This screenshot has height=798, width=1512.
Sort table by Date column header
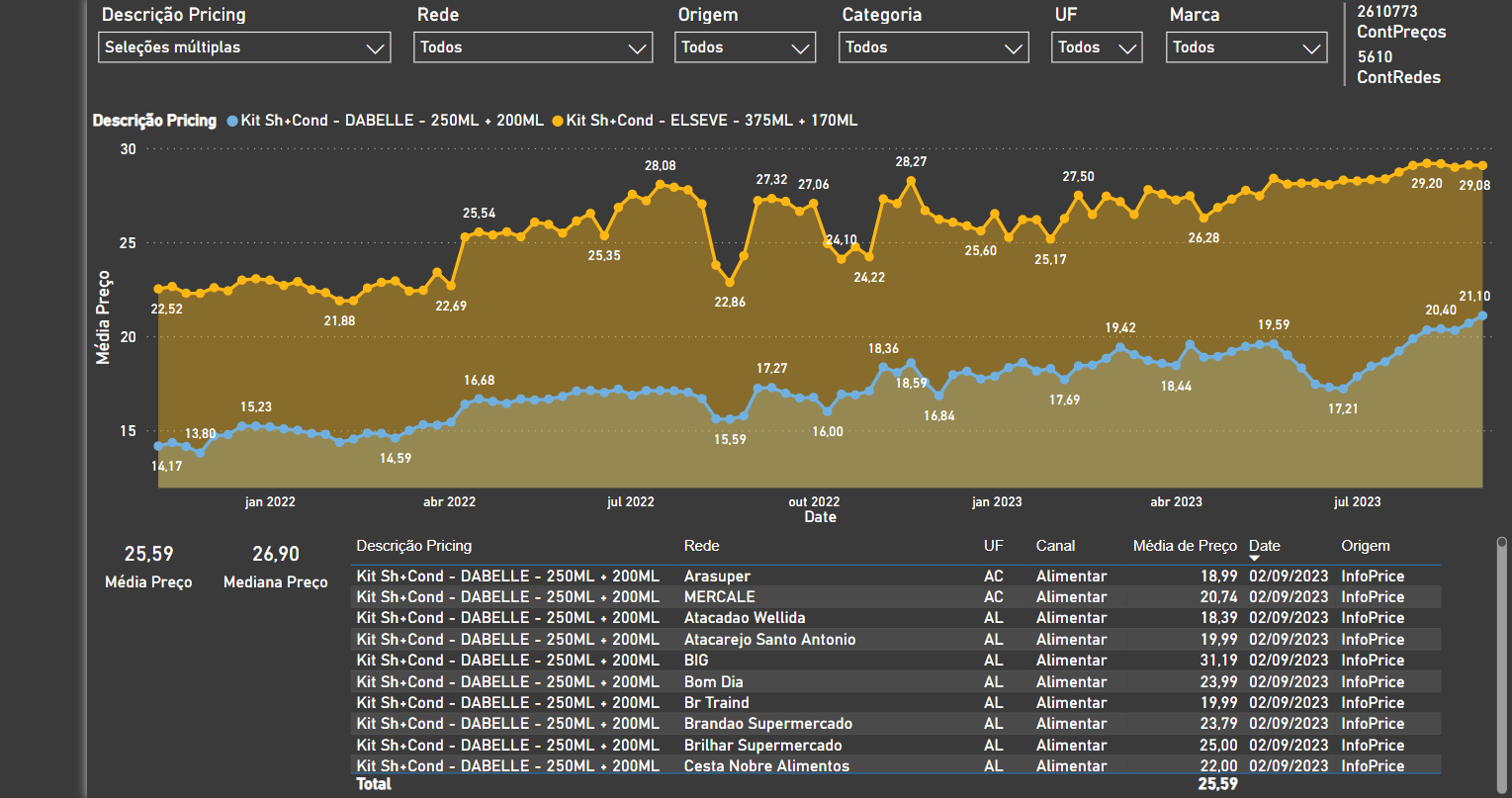pyautogui.click(x=1265, y=546)
